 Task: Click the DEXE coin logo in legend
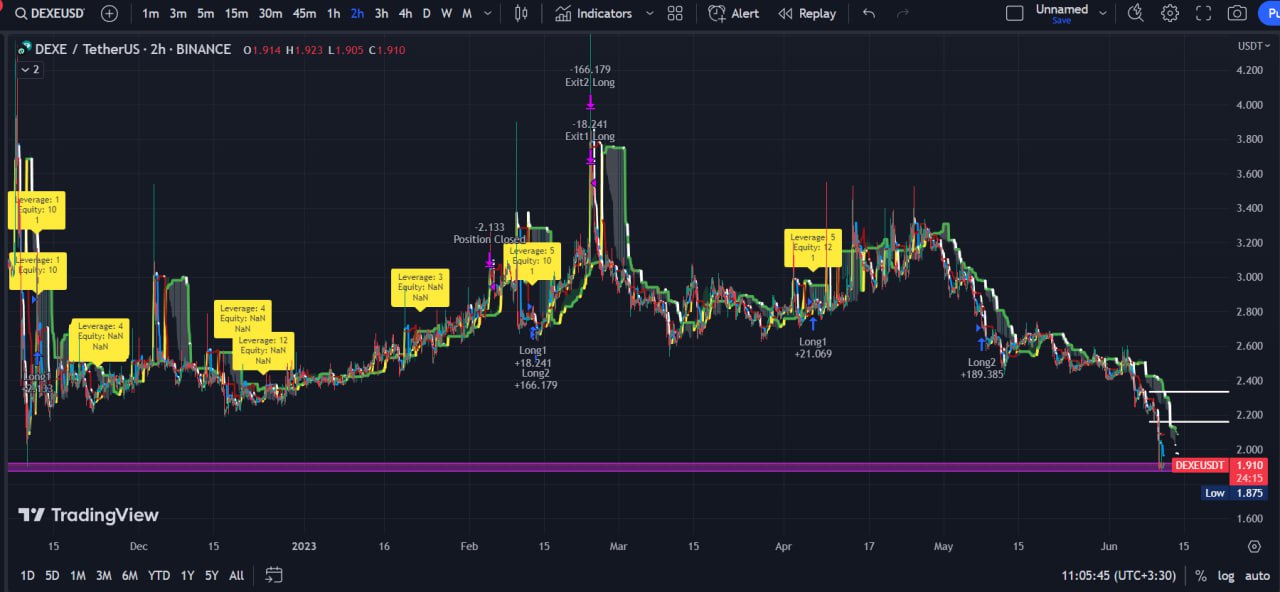click(x=24, y=49)
